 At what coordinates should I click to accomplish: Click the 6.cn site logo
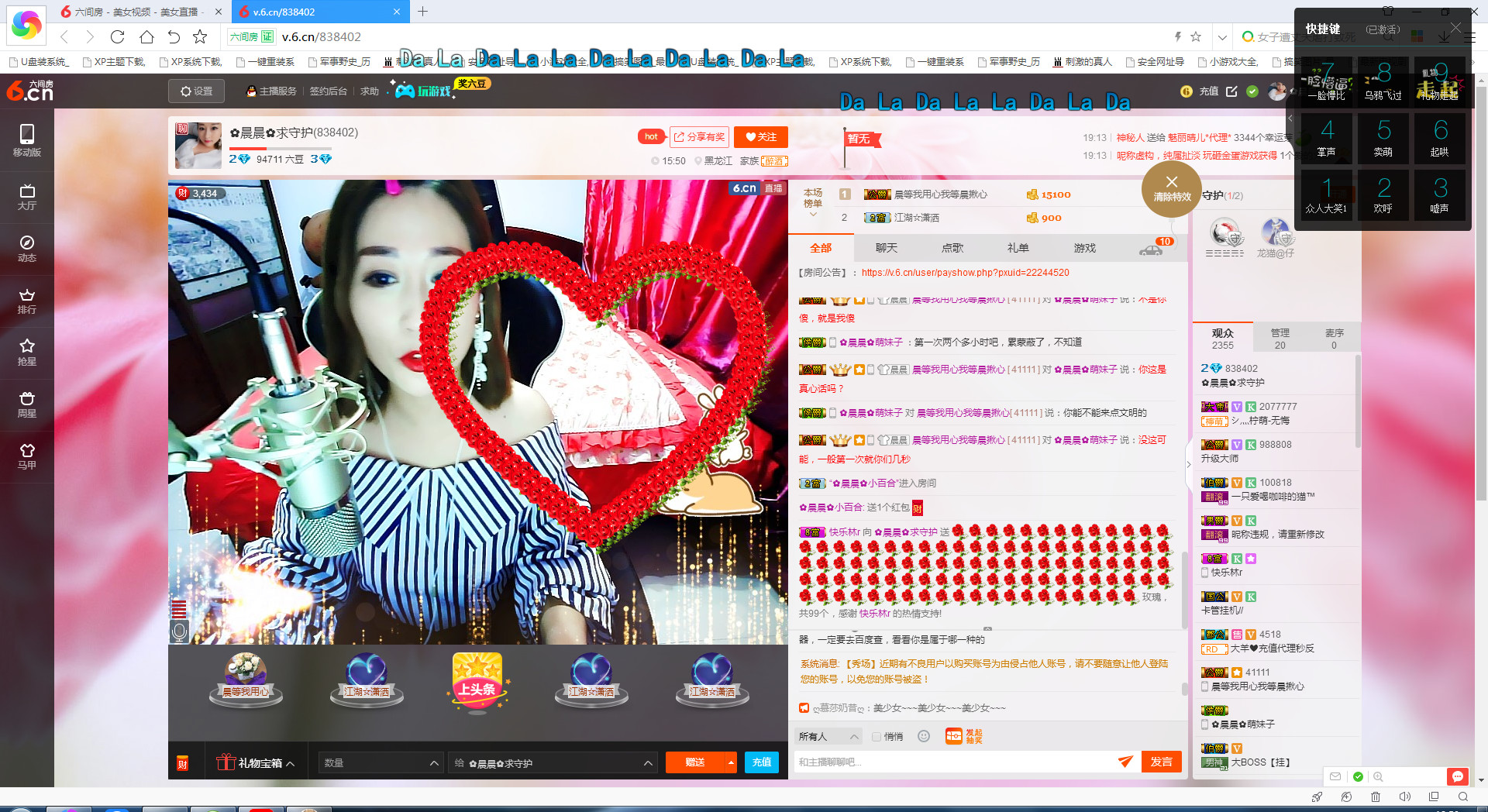pyautogui.click(x=30, y=91)
